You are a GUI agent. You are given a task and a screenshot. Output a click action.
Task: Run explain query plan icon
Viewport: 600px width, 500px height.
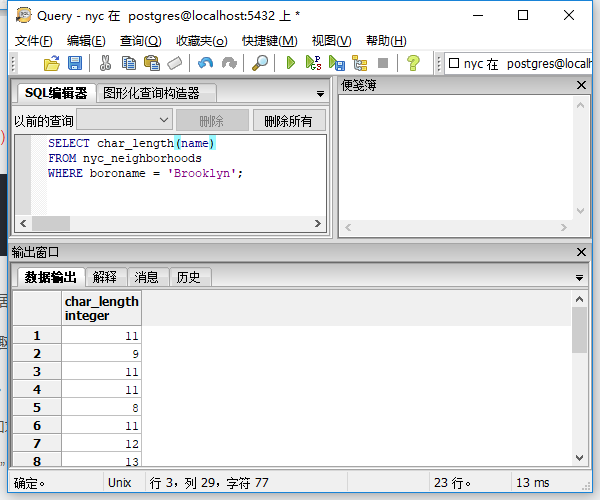[x=360, y=63]
